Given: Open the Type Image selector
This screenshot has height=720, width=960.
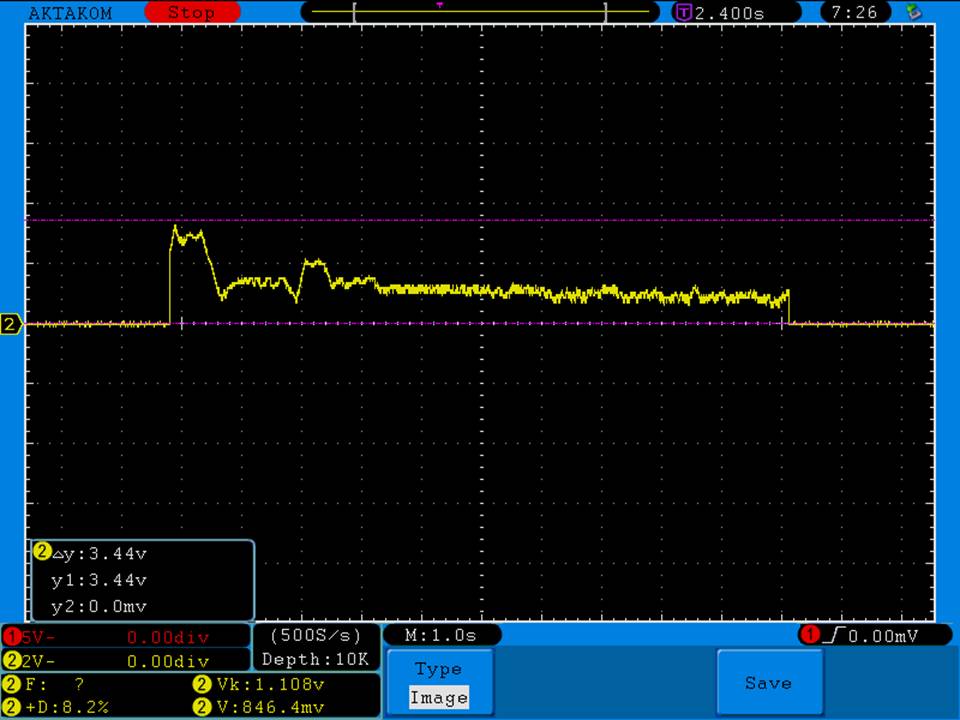Looking at the screenshot, I should [438, 683].
